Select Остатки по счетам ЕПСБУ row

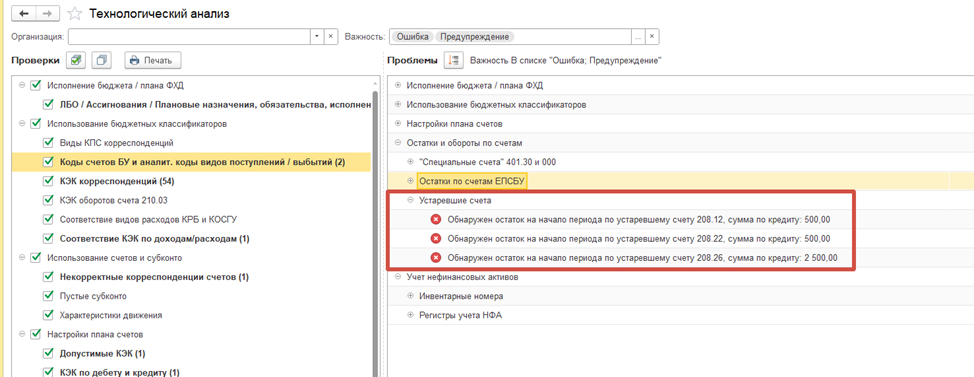pos(681,181)
